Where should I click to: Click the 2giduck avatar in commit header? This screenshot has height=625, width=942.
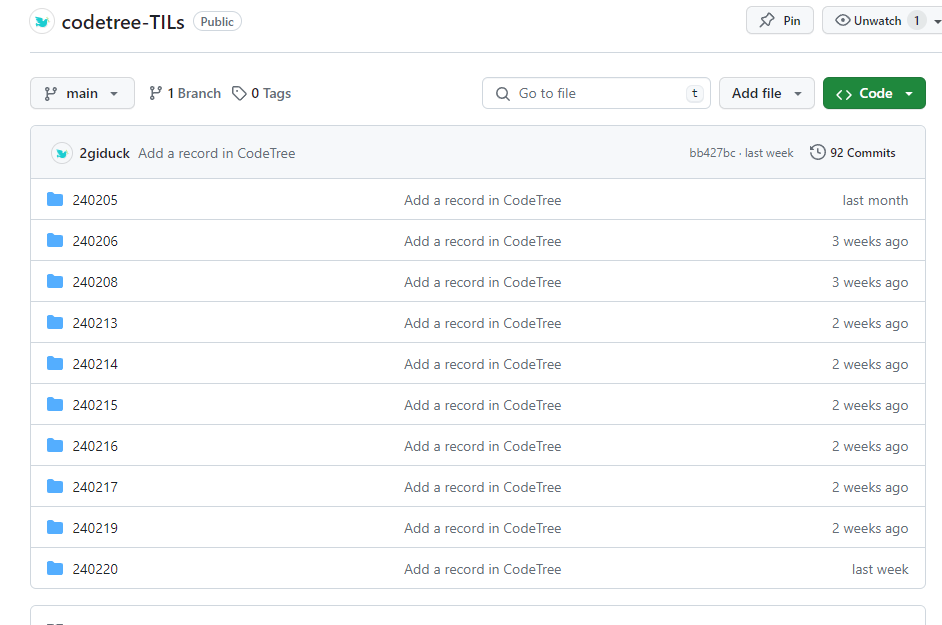tap(62, 153)
